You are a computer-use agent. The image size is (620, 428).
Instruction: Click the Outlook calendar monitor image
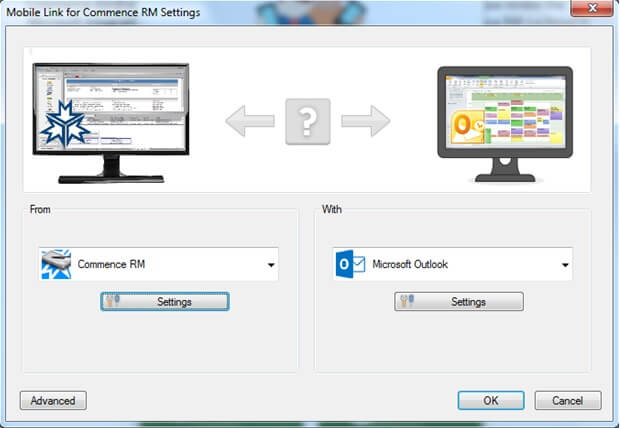(x=505, y=124)
